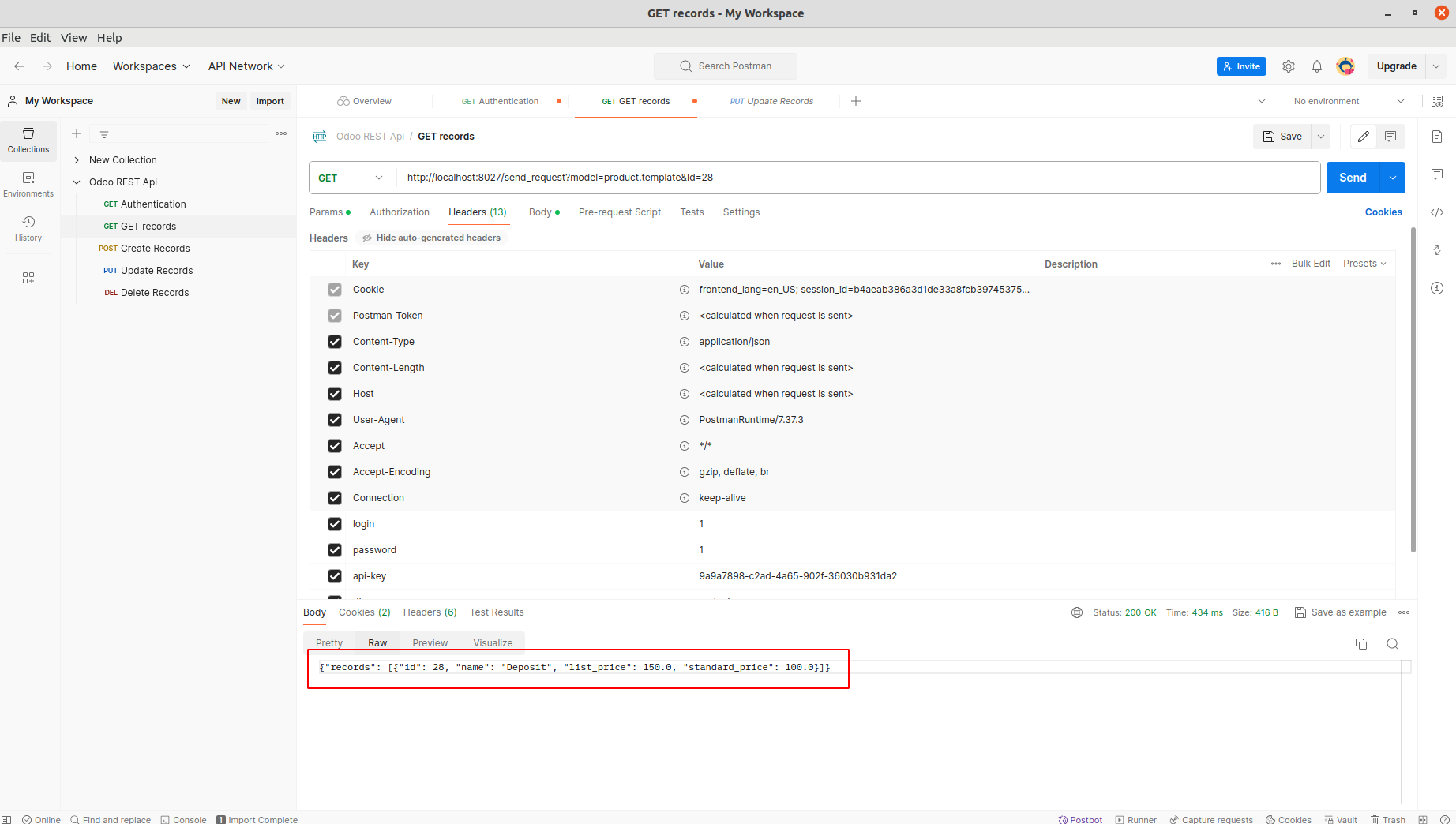Open the Documentation right sidebar icon
Image resolution: width=1456 pixels, height=824 pixels.
1437,137
